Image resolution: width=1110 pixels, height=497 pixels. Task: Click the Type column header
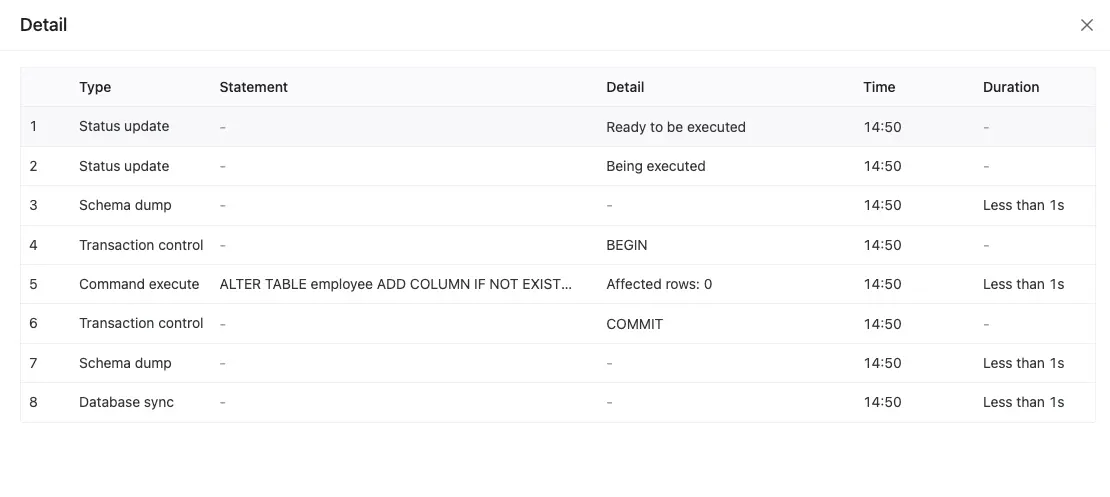95,87
